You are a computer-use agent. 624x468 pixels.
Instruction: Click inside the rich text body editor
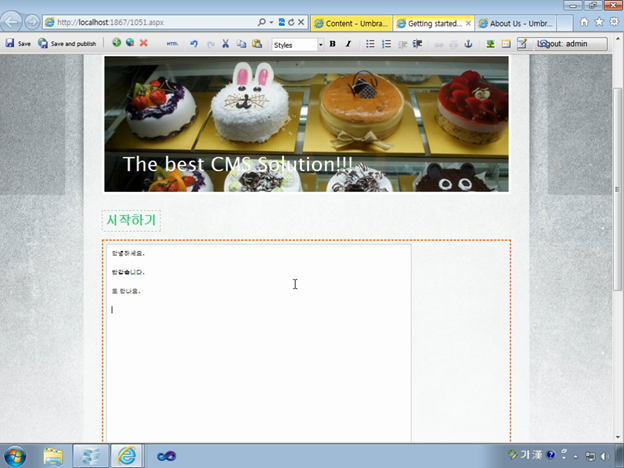259,342
